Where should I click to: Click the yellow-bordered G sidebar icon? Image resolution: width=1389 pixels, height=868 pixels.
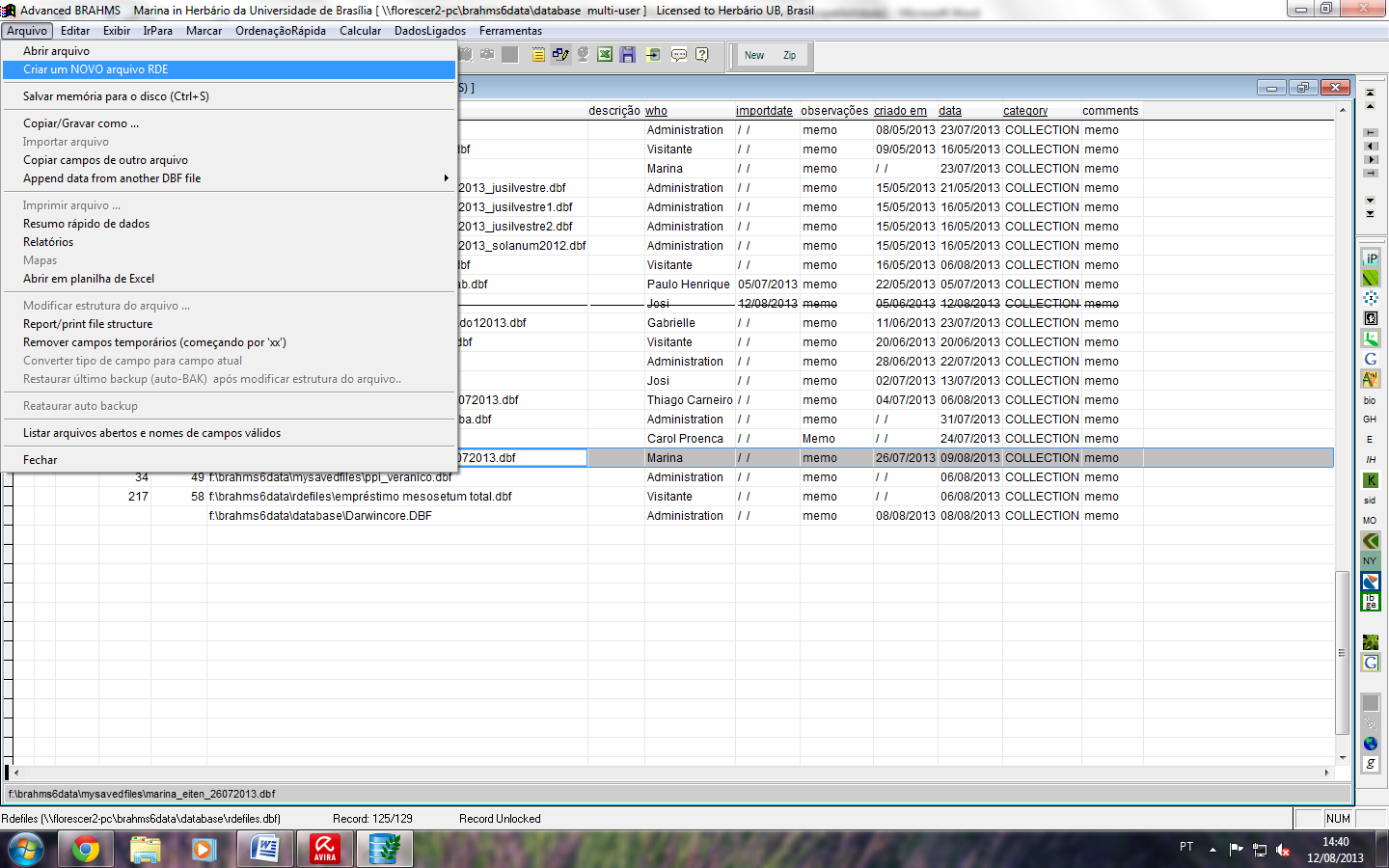click(x=1371, y=663)
